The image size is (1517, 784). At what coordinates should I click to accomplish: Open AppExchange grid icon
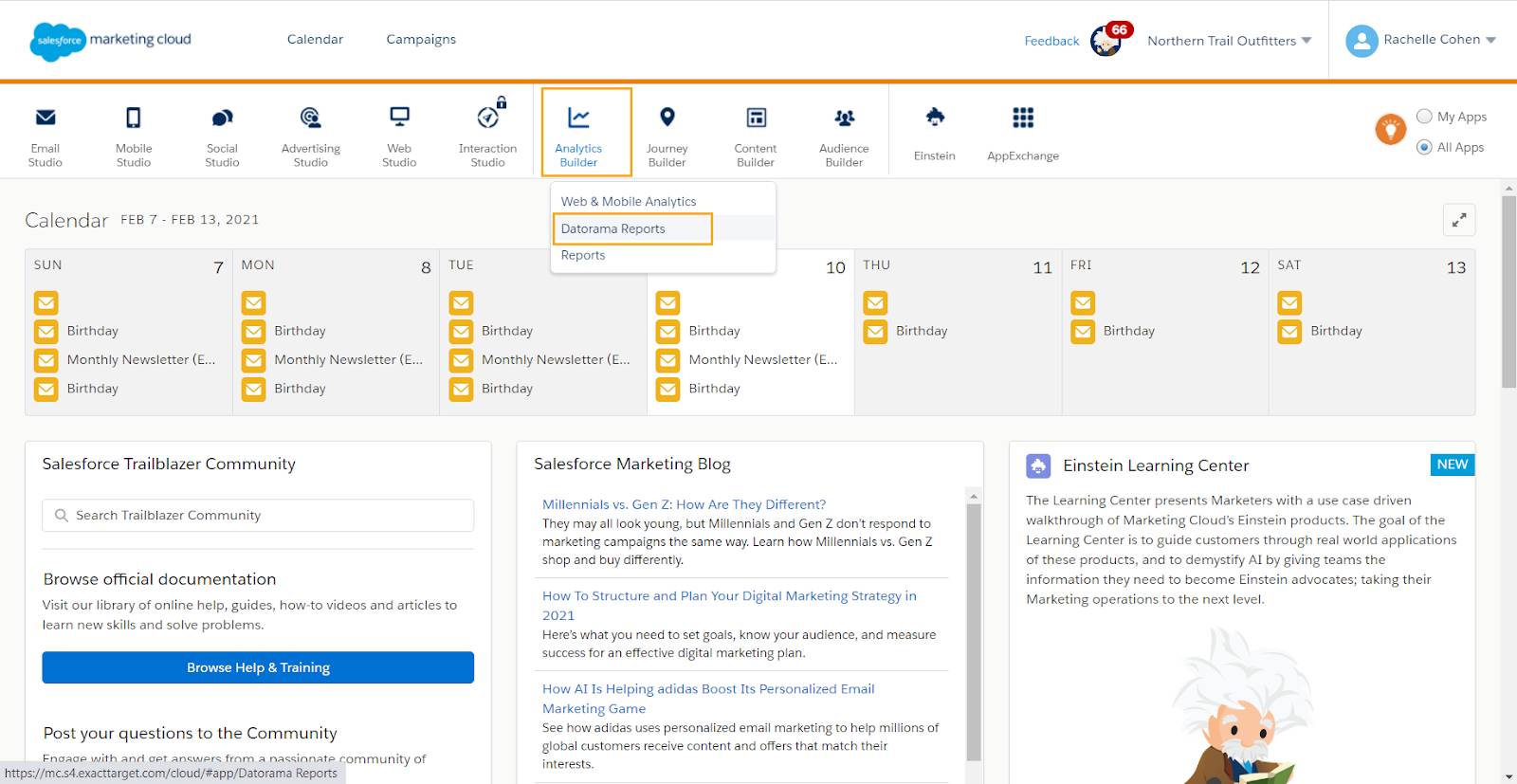[x=1023, y=118]
